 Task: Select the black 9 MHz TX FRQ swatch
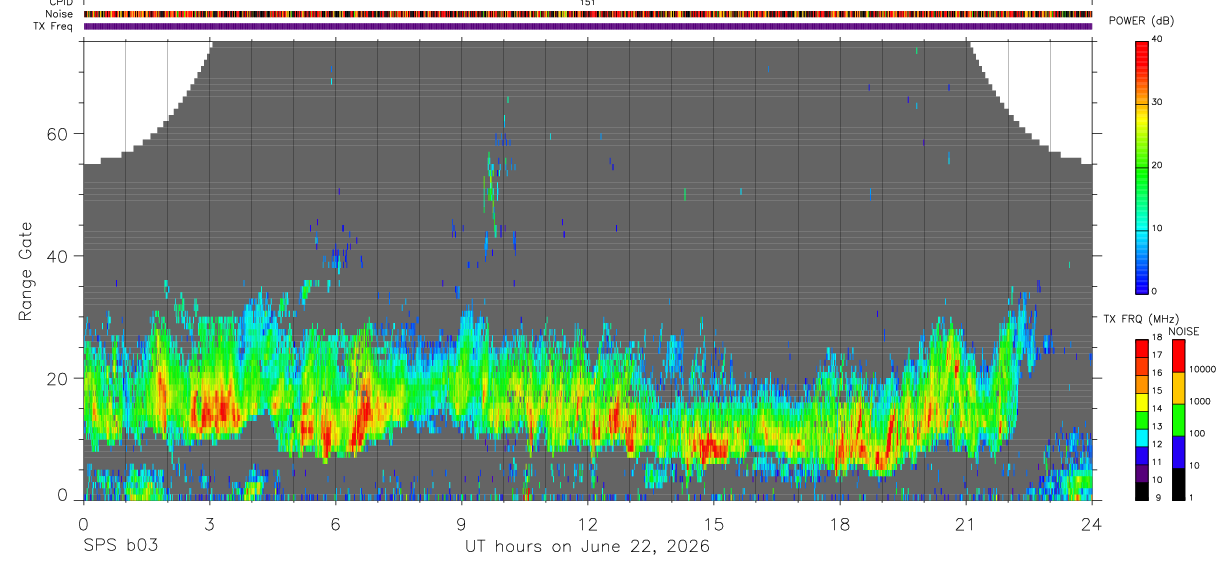point(1142,490)
